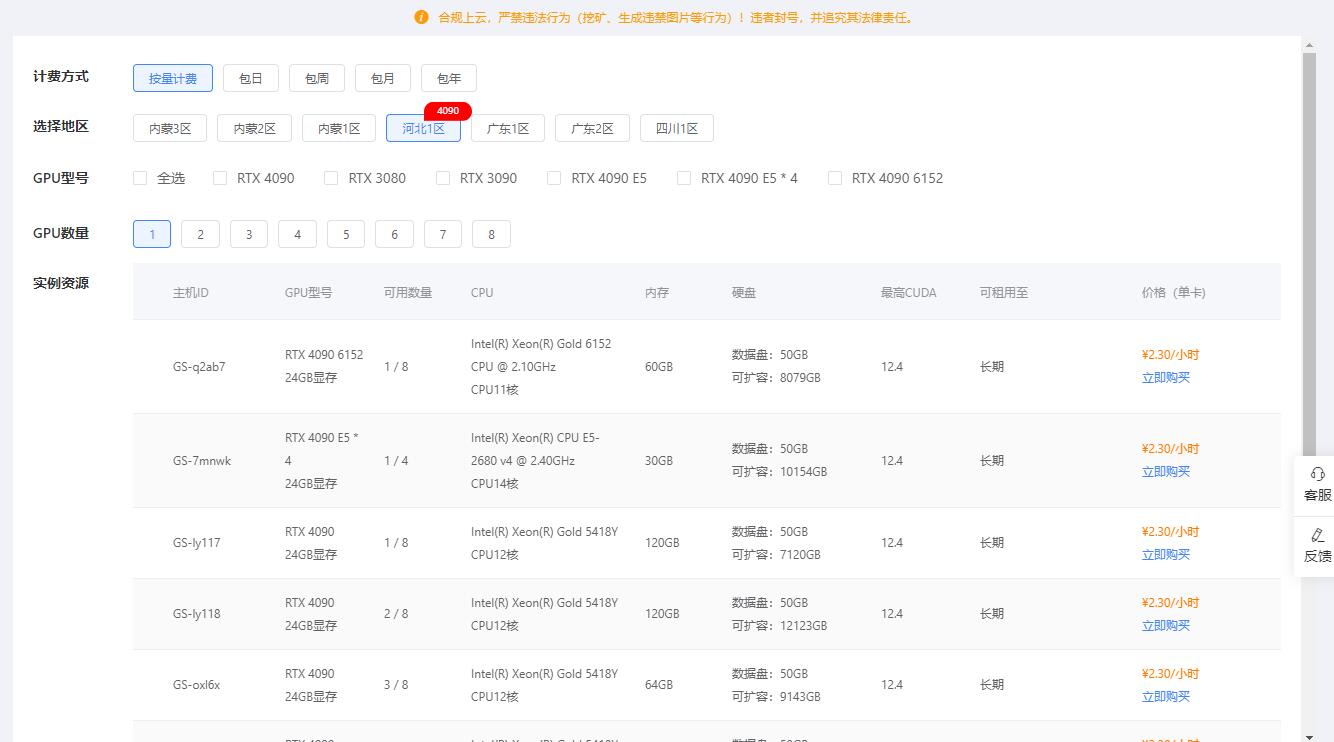Click the red 4090 badge on 河北1区
Viewport: 1334px width, 742px height.
(448, 111)
